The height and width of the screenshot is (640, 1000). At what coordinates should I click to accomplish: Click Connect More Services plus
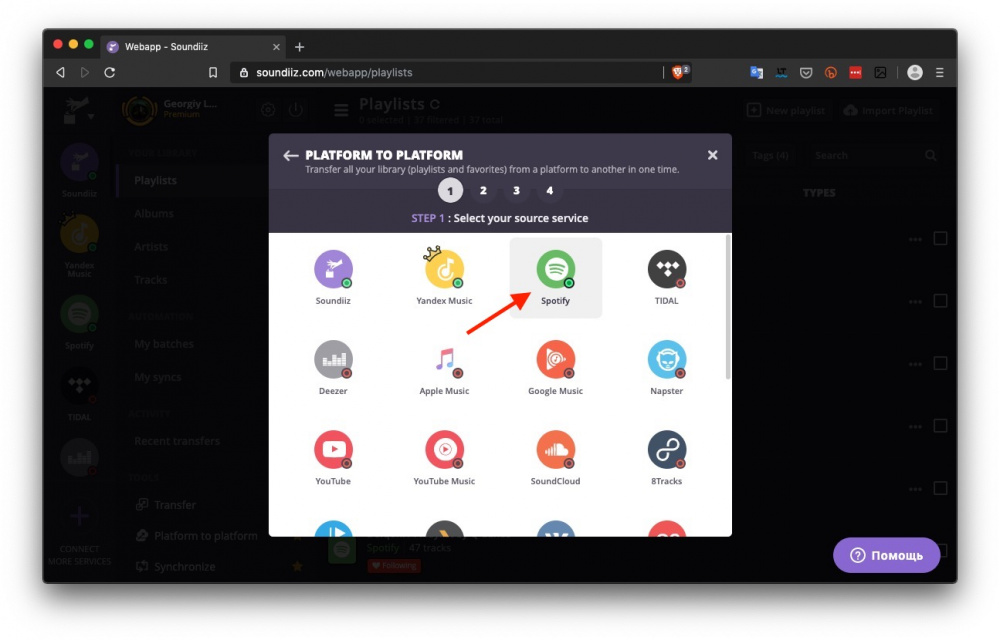79,516
